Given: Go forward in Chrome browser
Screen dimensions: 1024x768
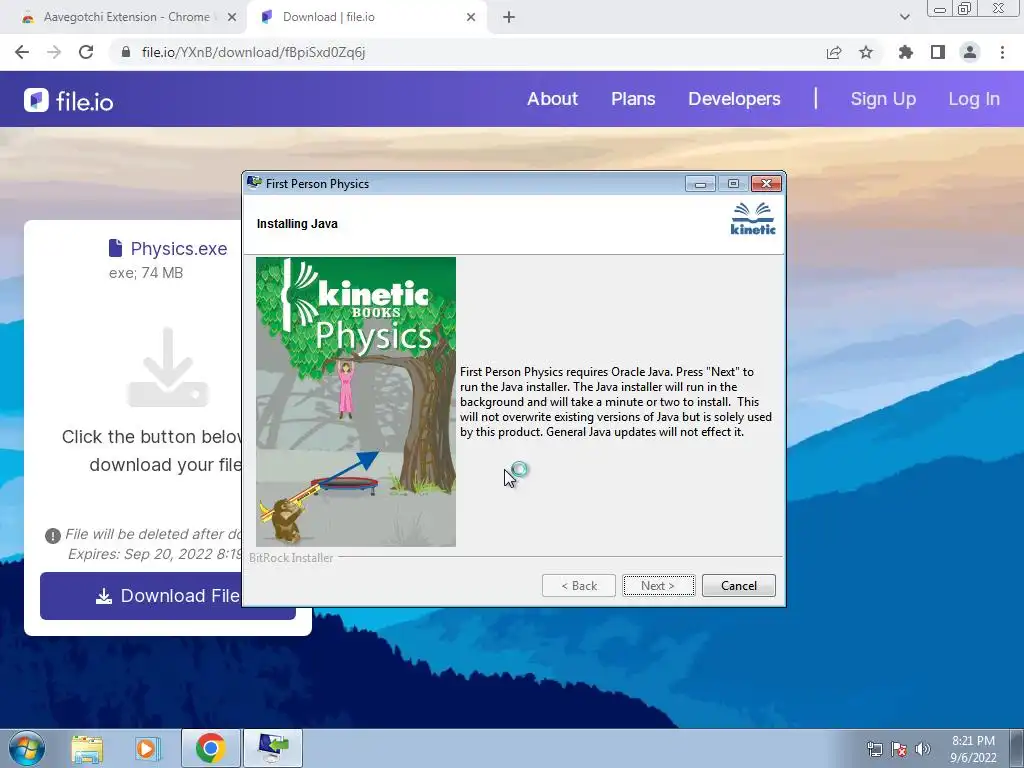Looking at the screenshot, I should [54, 52].
